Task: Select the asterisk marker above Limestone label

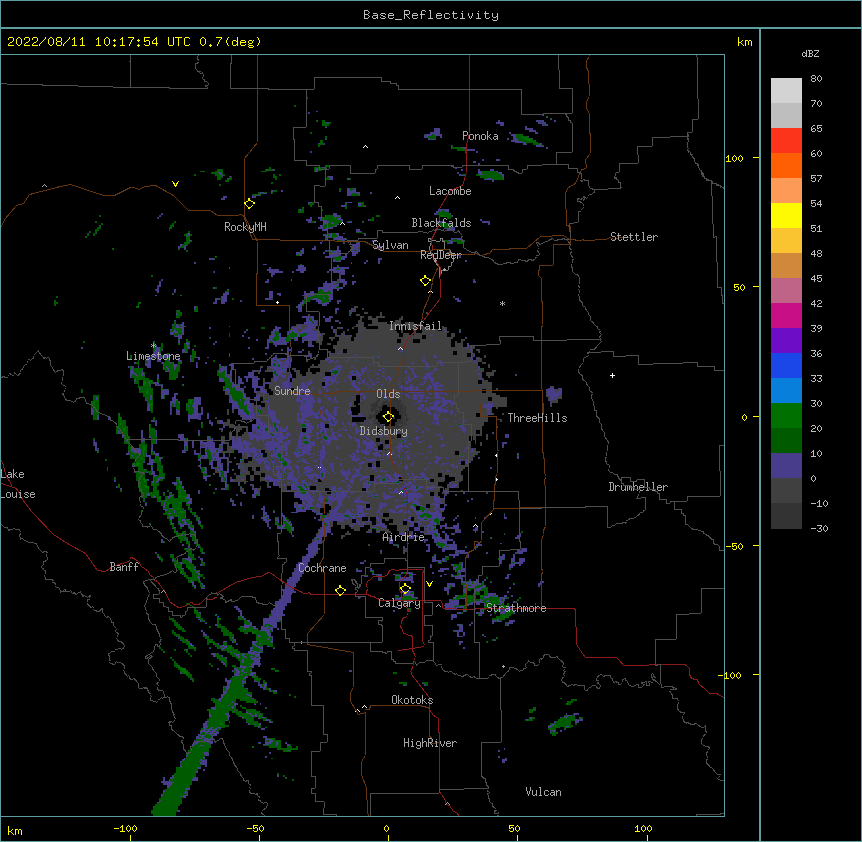Action: [x=153, y=346]
